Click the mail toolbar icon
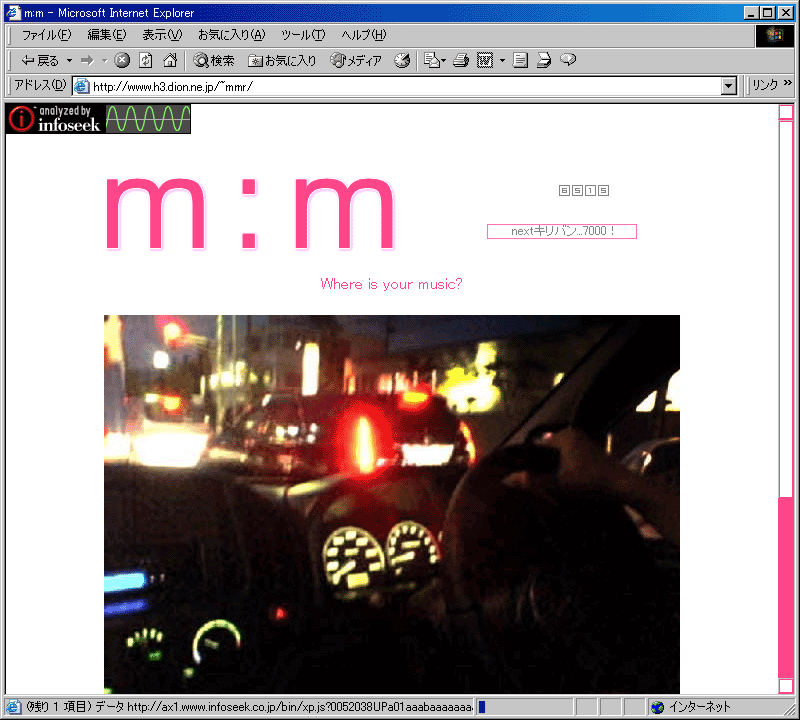The height and width of the screenshot is (720, 800). (433, 60)
